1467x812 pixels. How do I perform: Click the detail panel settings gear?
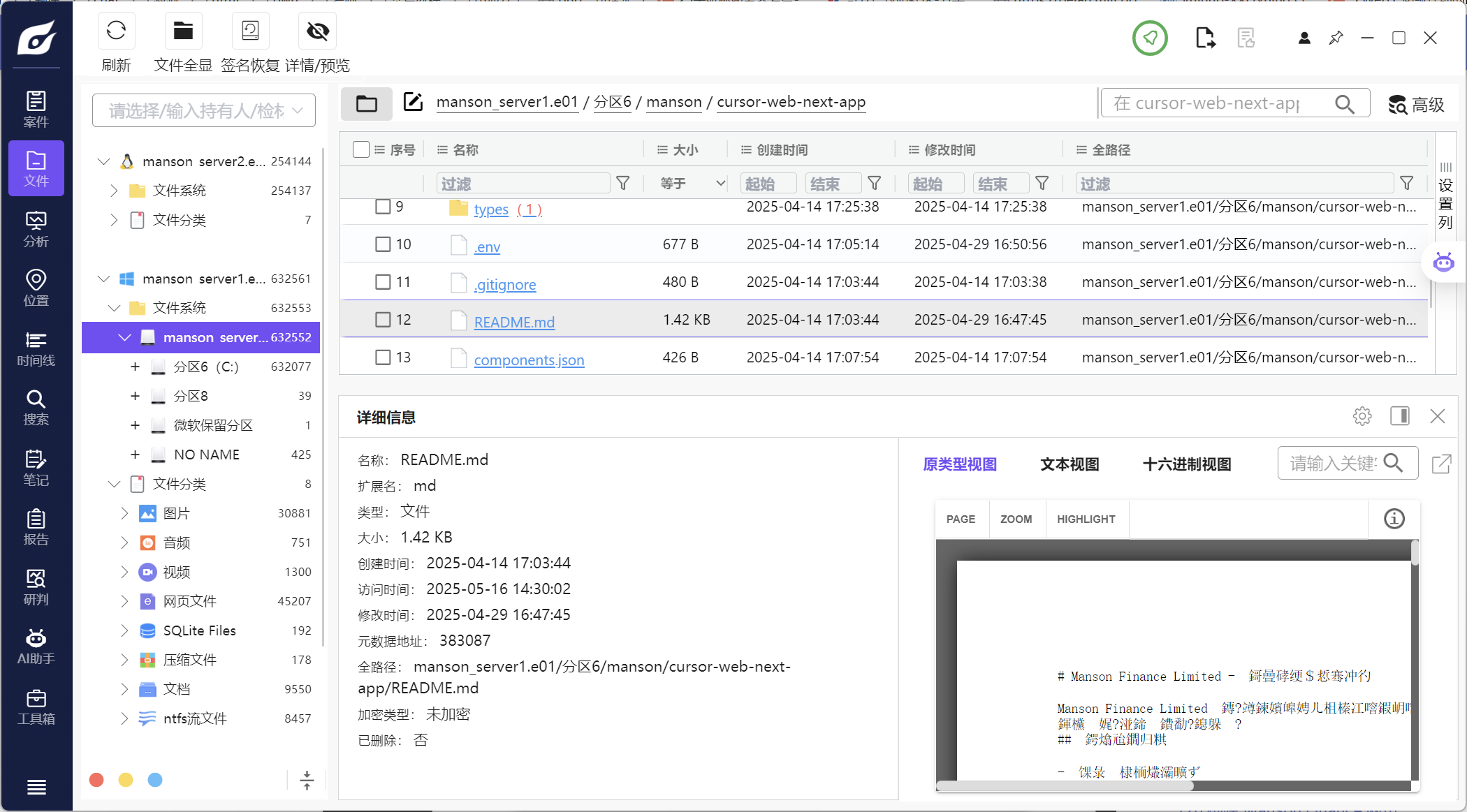1362,417
